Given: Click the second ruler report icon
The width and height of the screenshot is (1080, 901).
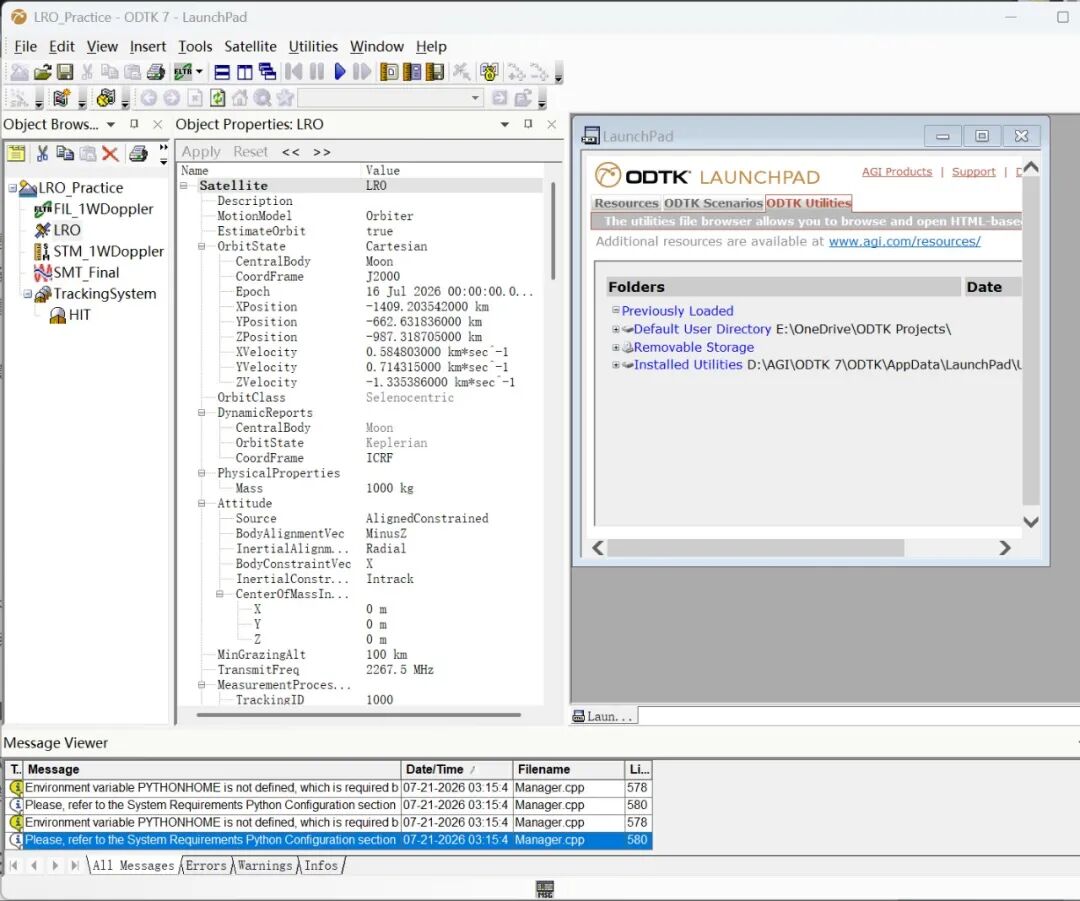Looking at the screenshot, I should (412, 72).
